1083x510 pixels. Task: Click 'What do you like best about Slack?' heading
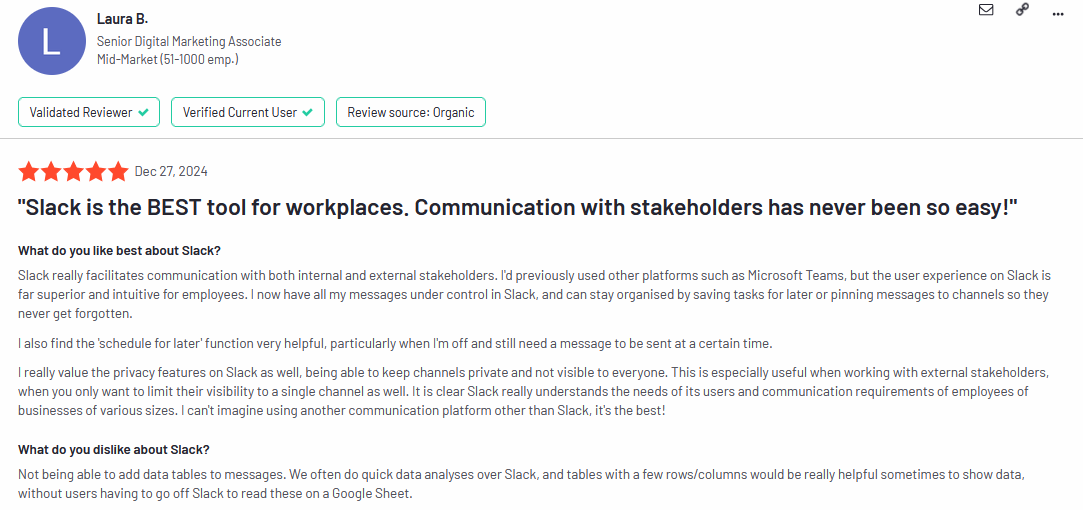click(119, 250)
